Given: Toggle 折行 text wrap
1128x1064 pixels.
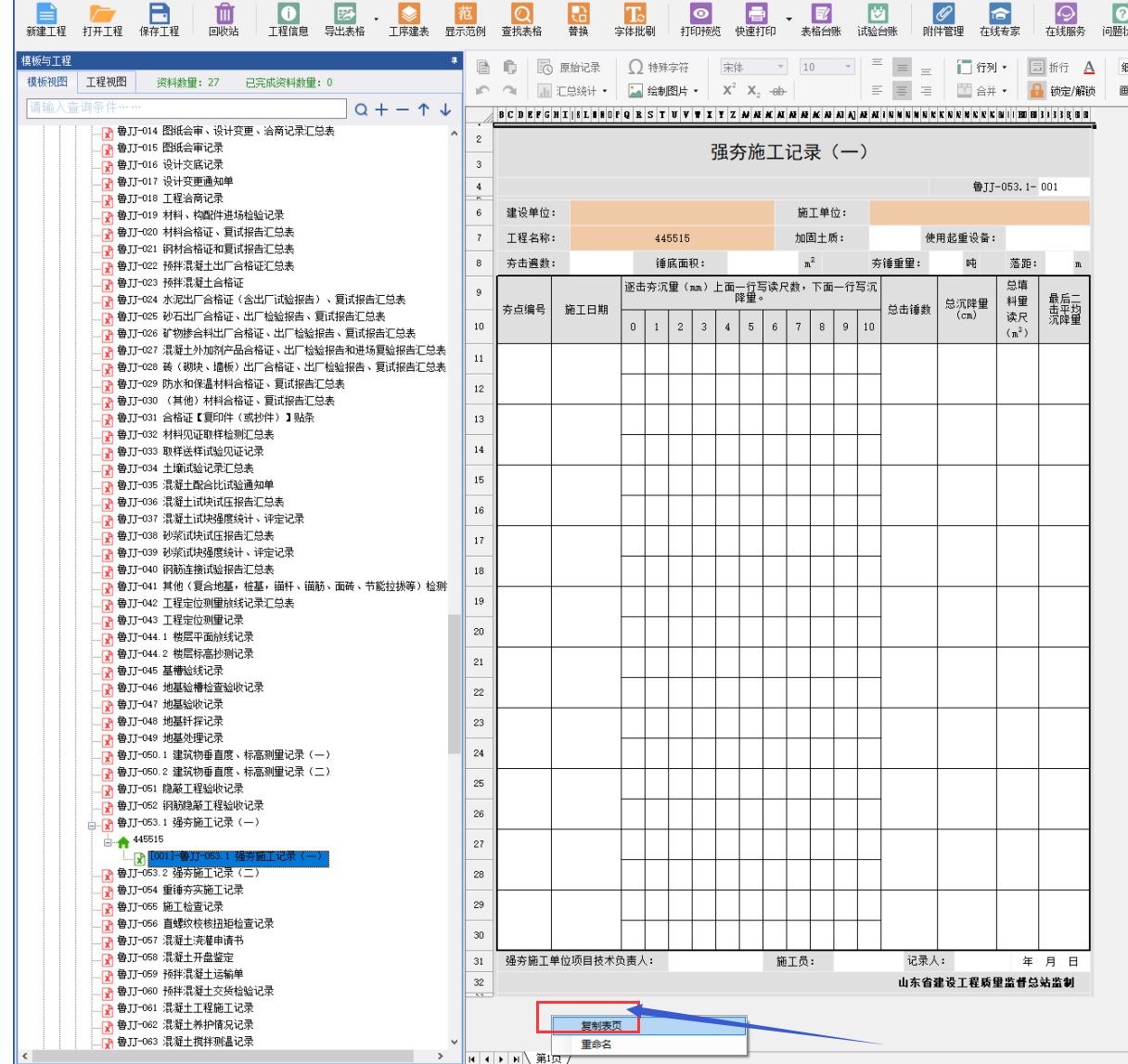Looking at the screenshot, I should (1049, 67).
